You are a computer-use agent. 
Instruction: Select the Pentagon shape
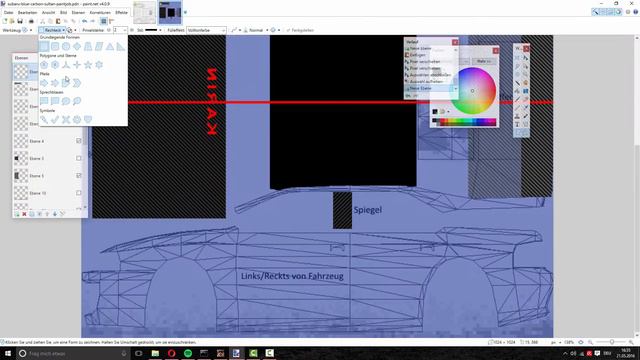[x=44, y=65]
